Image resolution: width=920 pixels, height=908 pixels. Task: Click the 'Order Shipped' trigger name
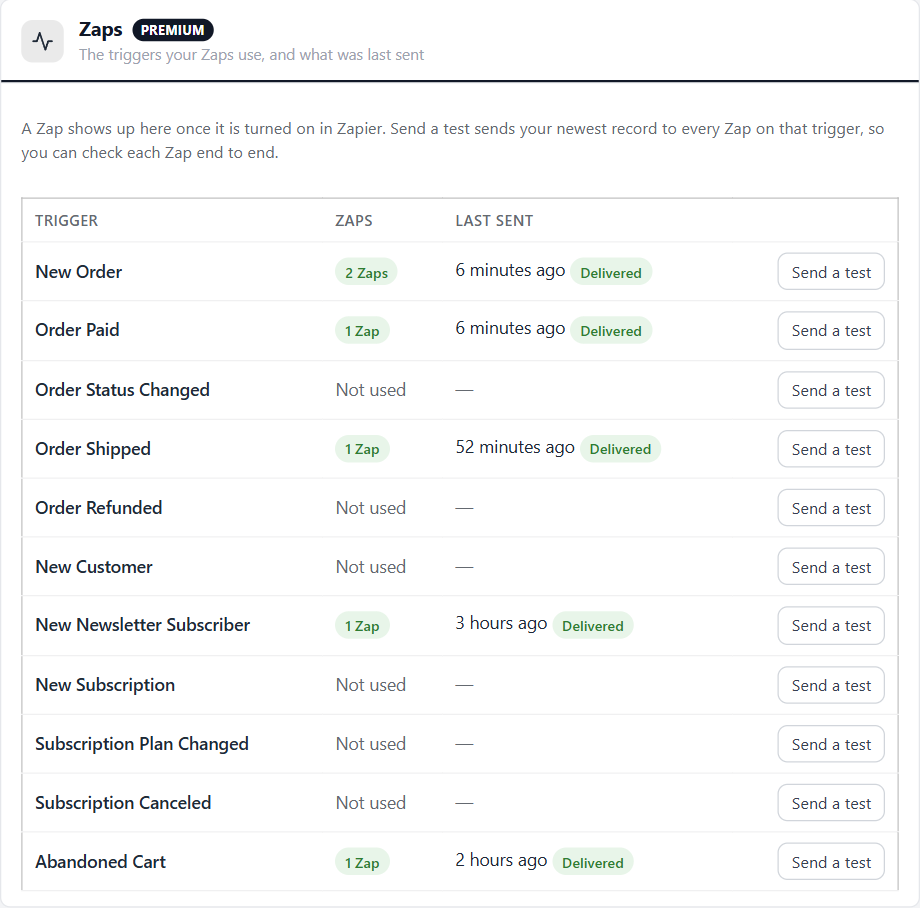pyautogui.click(x=93, y=449)
